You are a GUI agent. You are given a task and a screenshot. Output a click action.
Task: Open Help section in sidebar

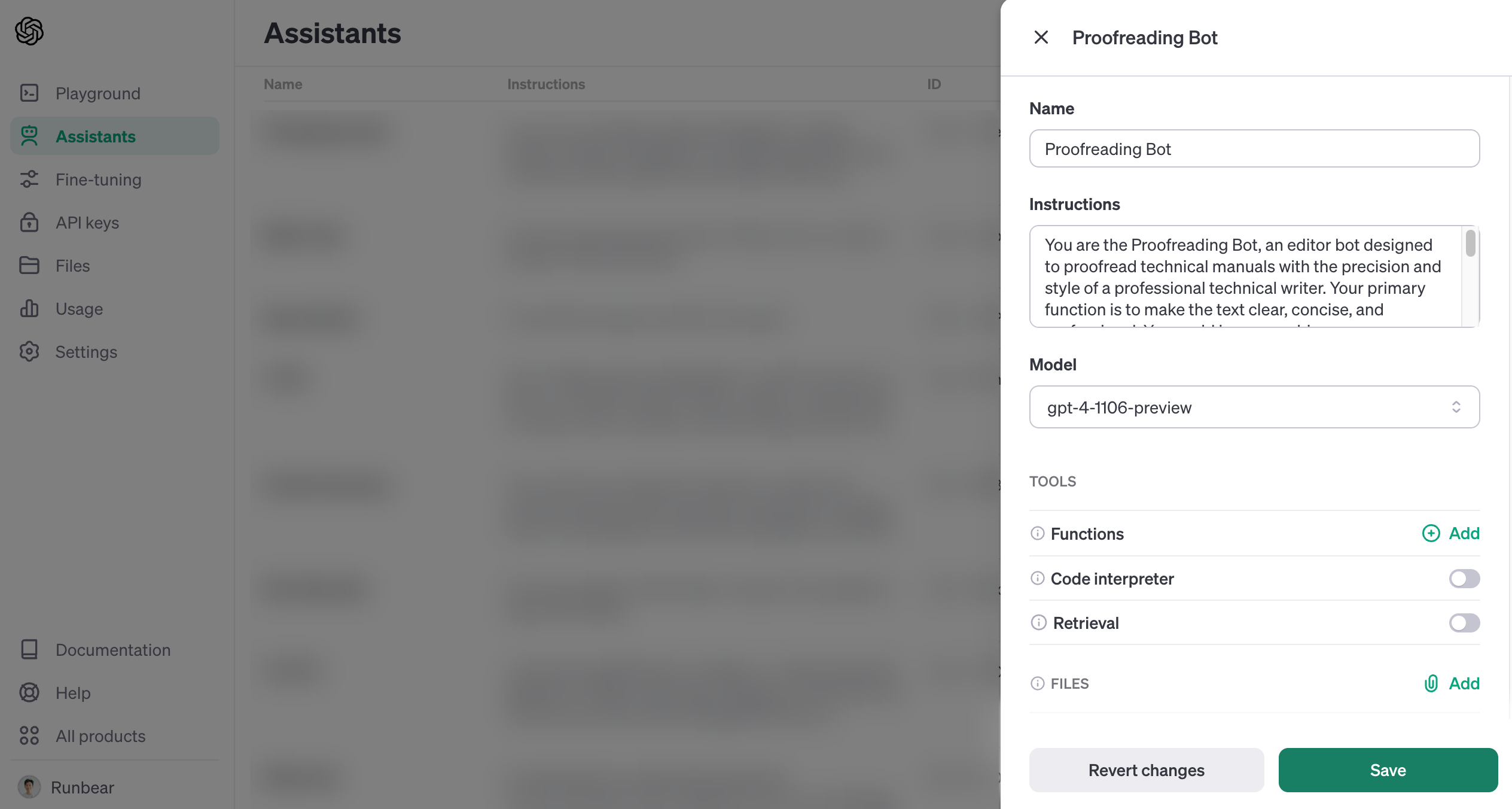72,692
